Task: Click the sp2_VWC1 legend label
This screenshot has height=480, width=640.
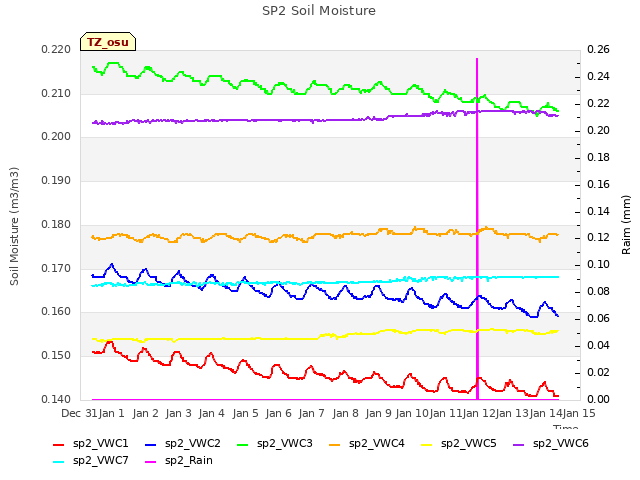Action: pyautogui.click(x=100, y=443)
